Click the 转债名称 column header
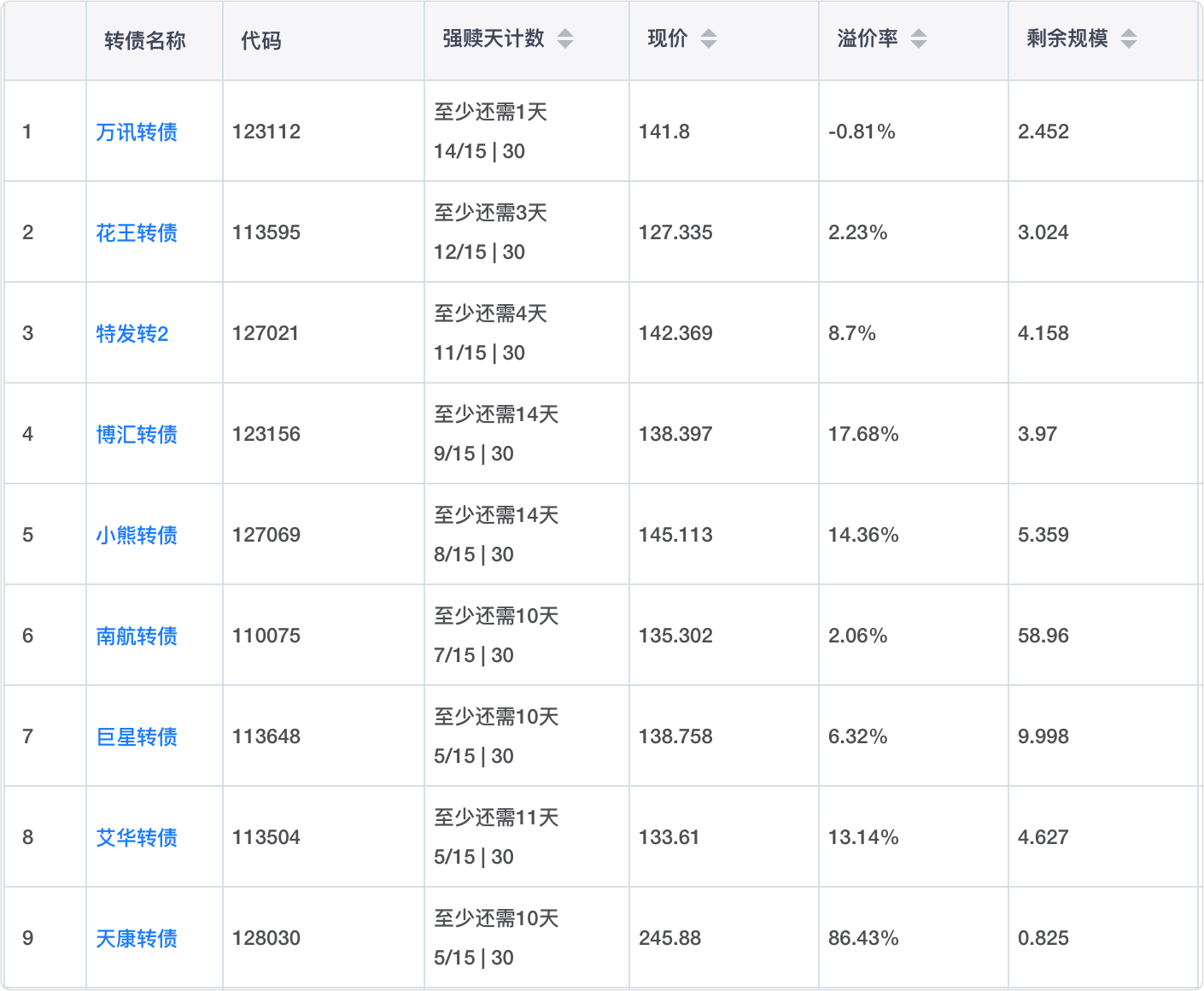 pos(145,40)
